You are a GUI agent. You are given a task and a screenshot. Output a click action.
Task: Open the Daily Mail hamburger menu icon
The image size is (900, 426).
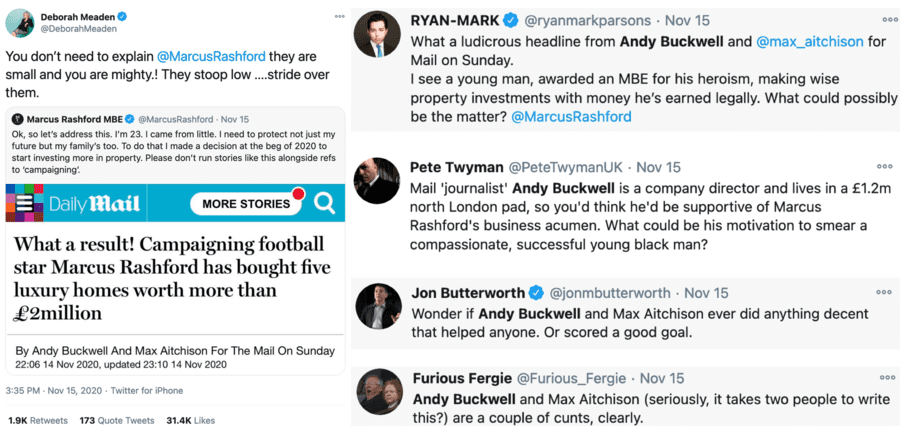click(x=22, y=203)
